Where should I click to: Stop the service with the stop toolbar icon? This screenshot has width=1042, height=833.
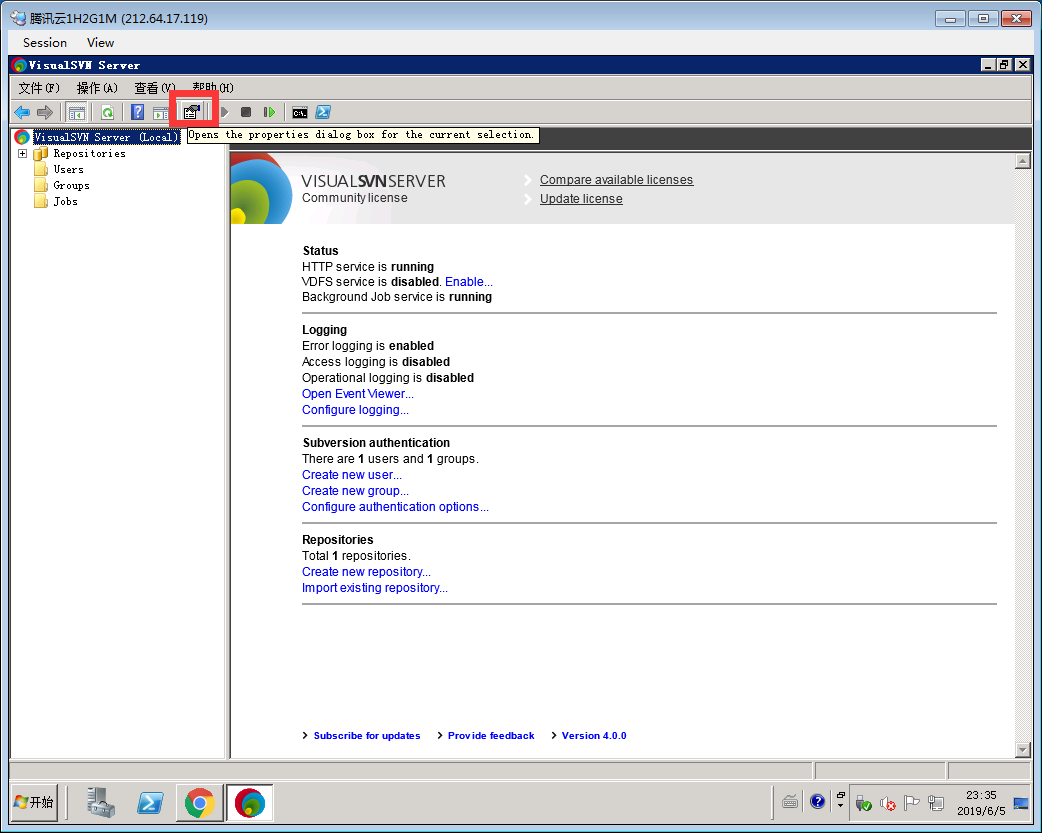click(x=246, y=112)
